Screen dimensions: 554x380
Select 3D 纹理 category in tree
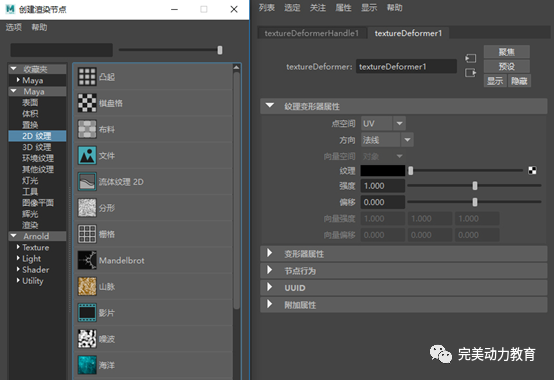click(37, 147)
